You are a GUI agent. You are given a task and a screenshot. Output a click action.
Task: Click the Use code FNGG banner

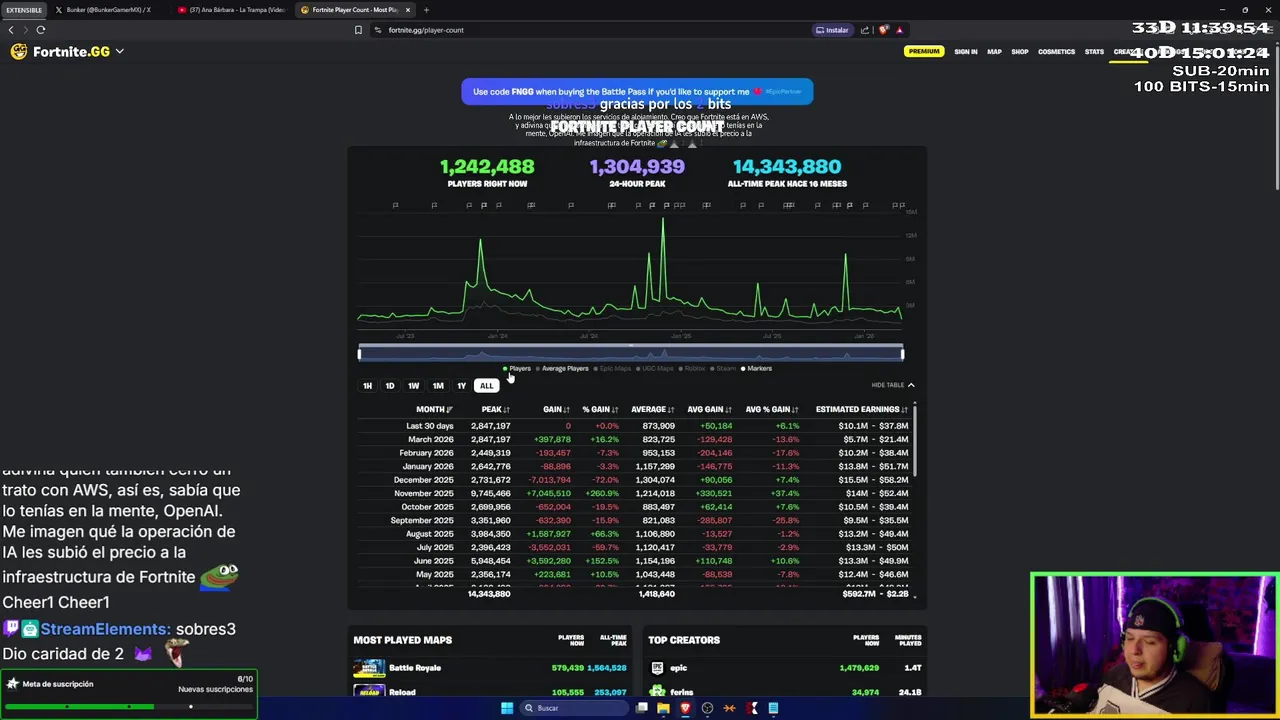pos(637,91)
